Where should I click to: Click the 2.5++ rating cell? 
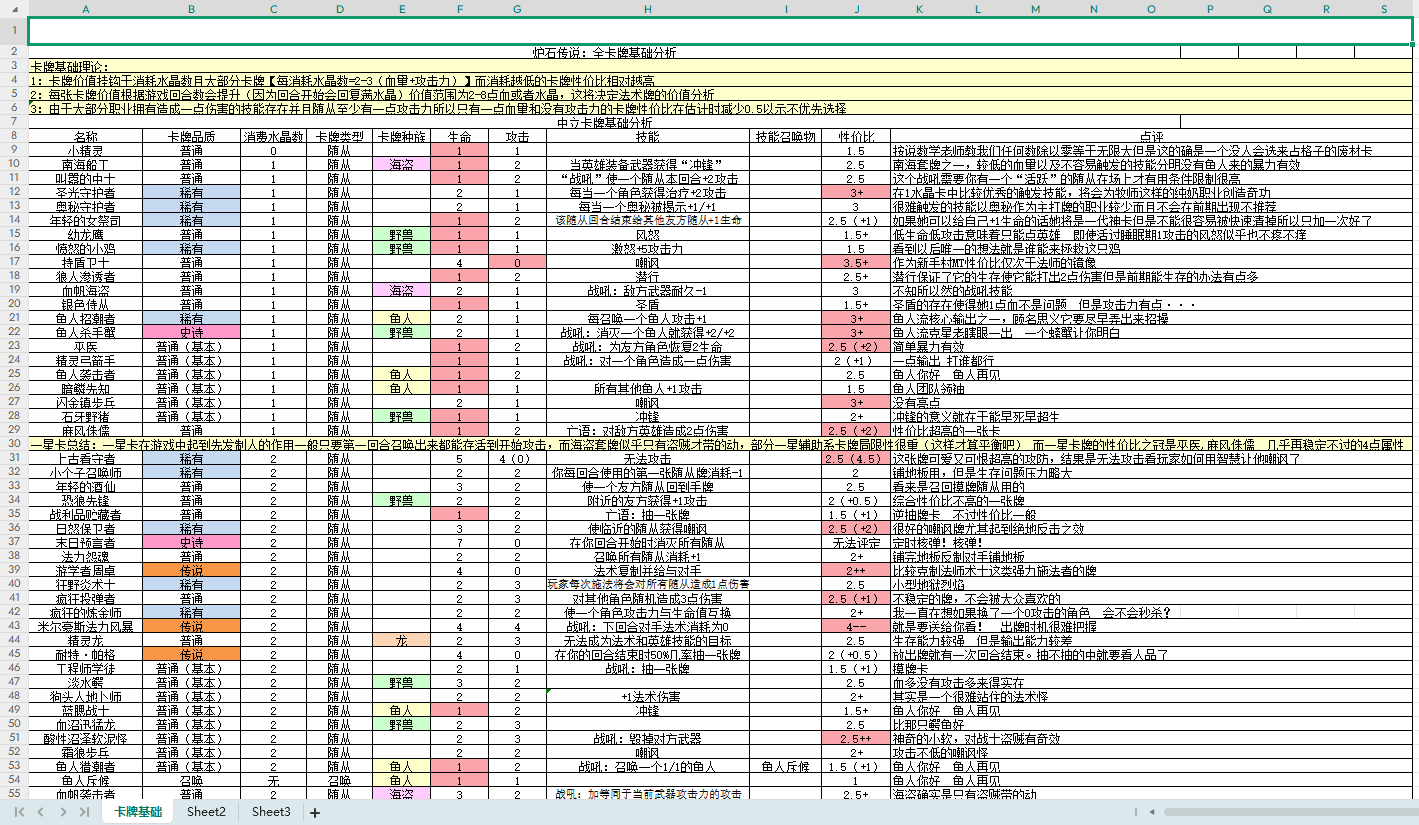tap(857, 738)
